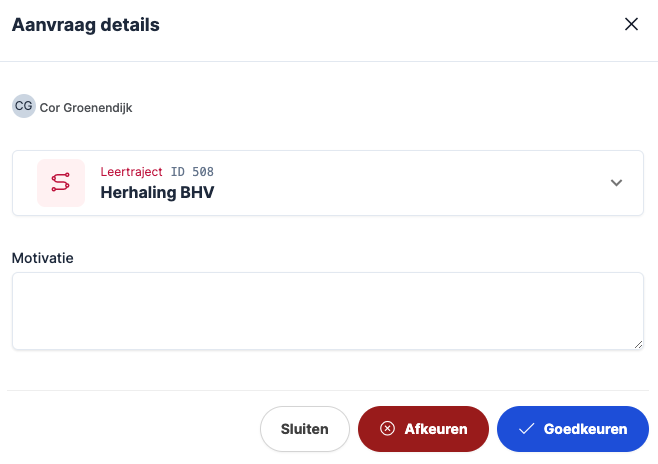
Task: Click the checkmark icon in Goedkeuren
Action: click(526, 429)
